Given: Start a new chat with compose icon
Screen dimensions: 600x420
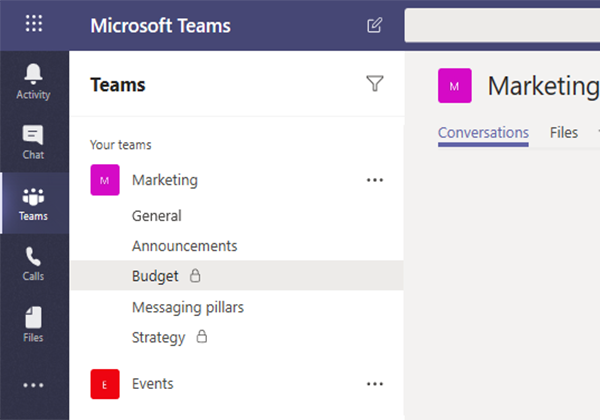Looking at the screenshot, I should point(374,25).
